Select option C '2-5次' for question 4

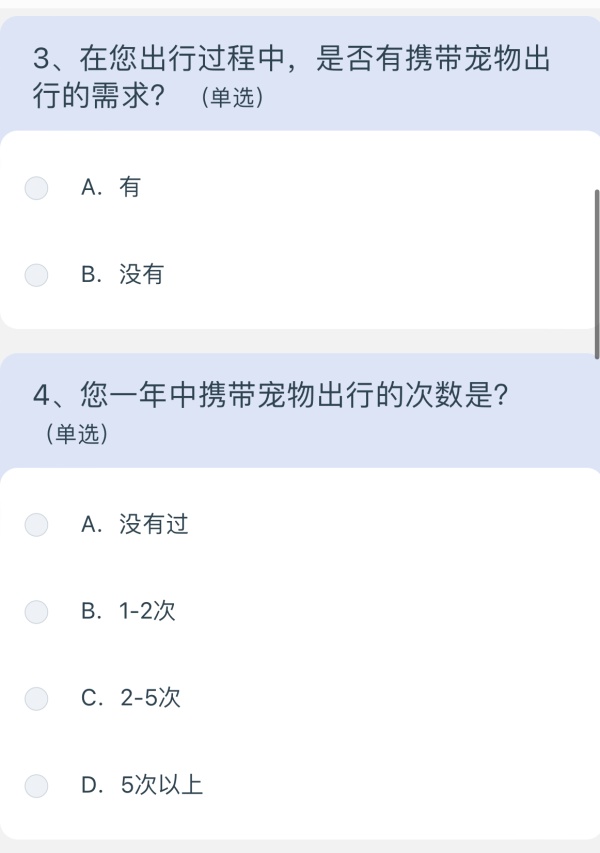pyautogui.click(x=36, y=699)
